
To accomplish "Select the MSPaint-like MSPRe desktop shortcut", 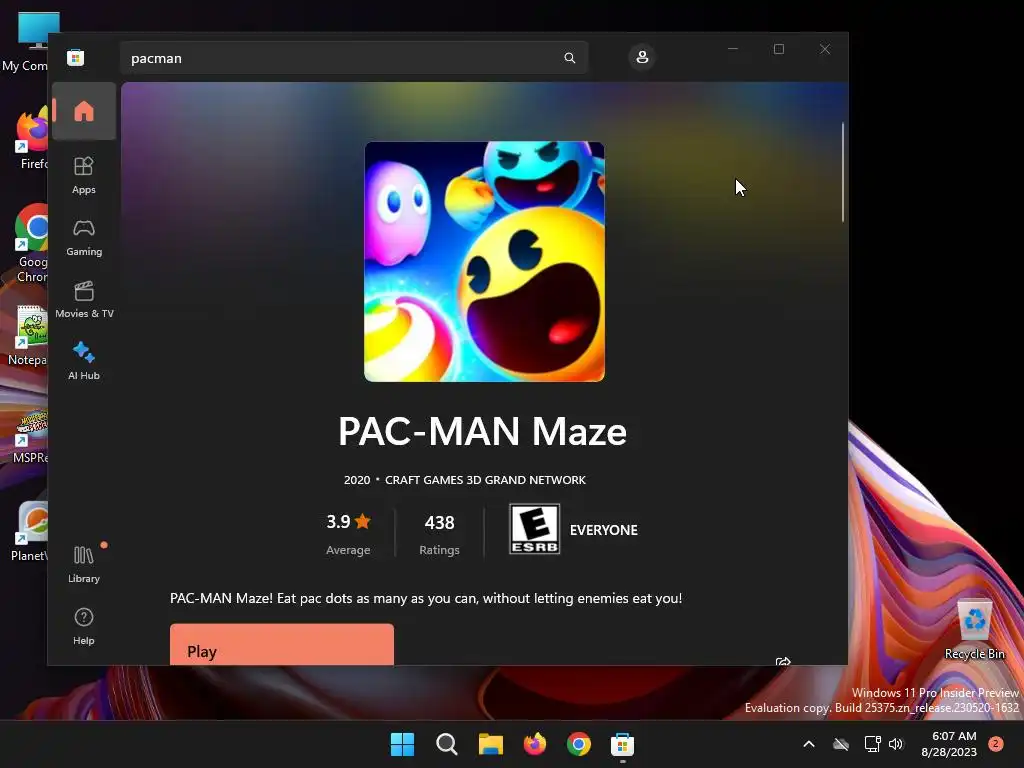I will (31, 436).
